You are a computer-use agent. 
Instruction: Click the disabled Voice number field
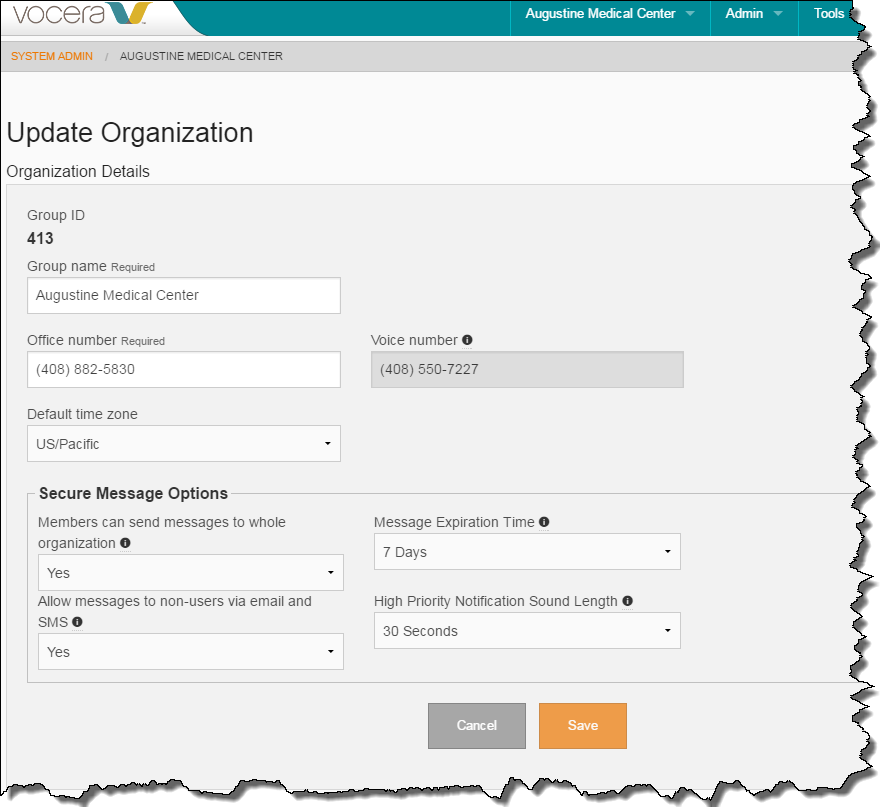point(527,369)
